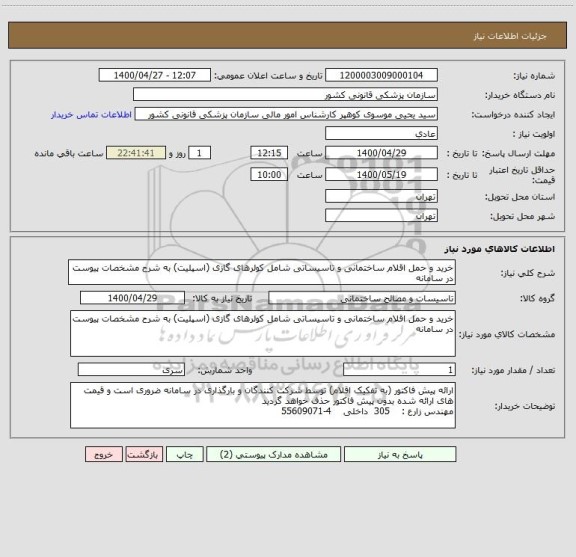Open مشاهده مدارک پیوستی (2) button
The width and height of the screenshot is (576, 557).
coord(274,454)
